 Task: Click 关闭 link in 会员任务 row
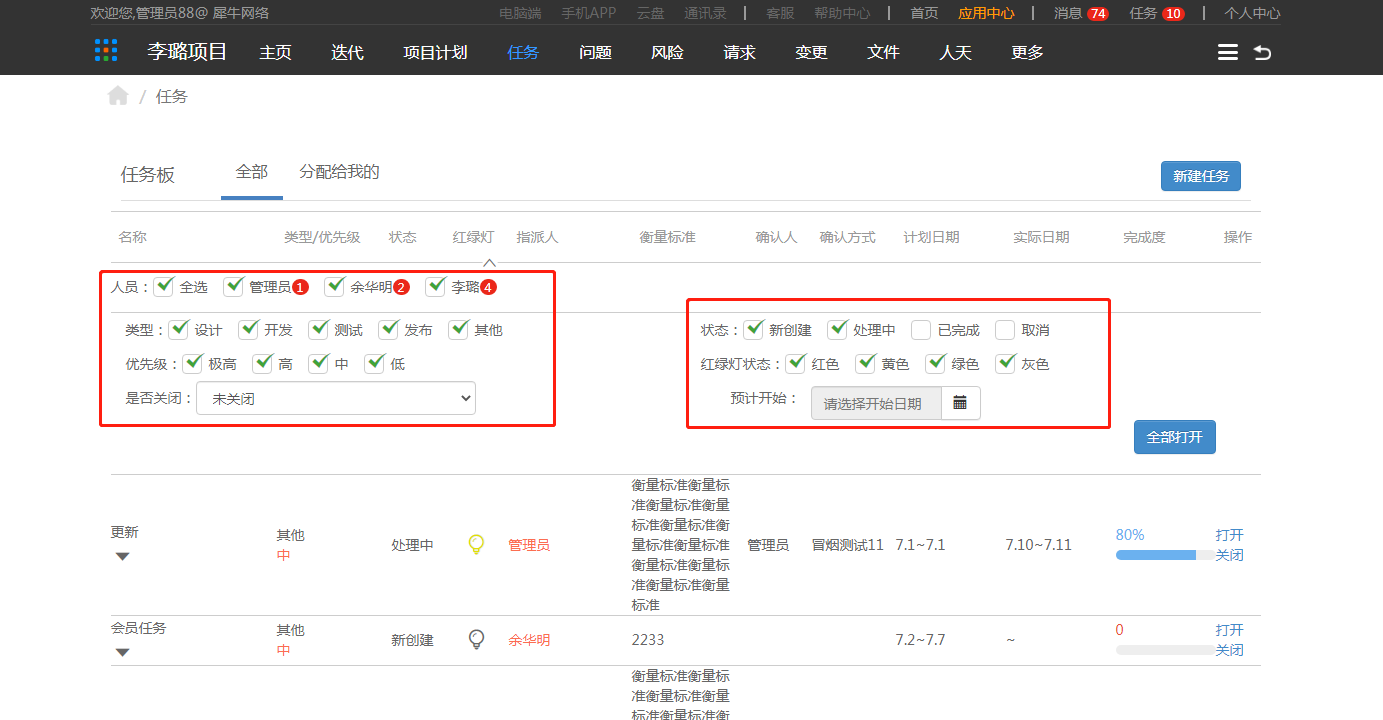coord(1230,650)
